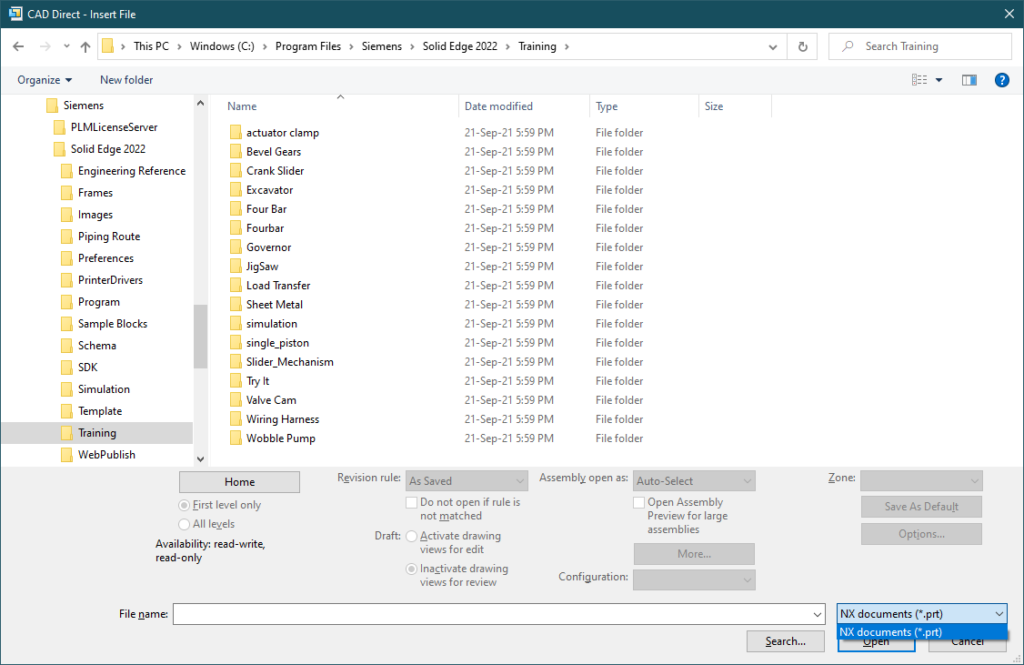Click the Up one level arrow

(86, 46)
